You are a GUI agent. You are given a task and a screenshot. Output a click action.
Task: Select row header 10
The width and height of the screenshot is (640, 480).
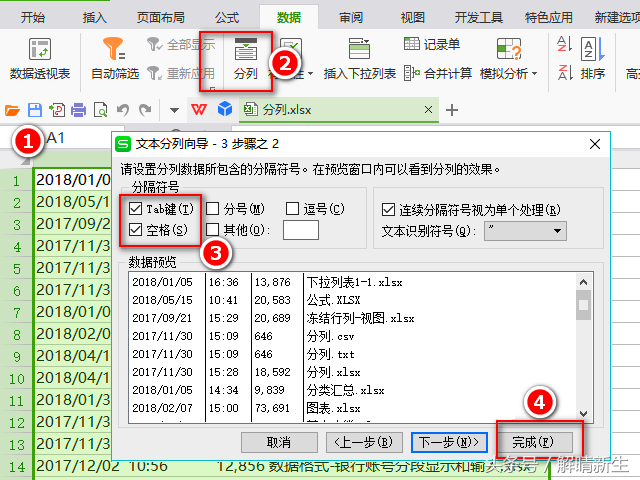(x=17, y=379)
